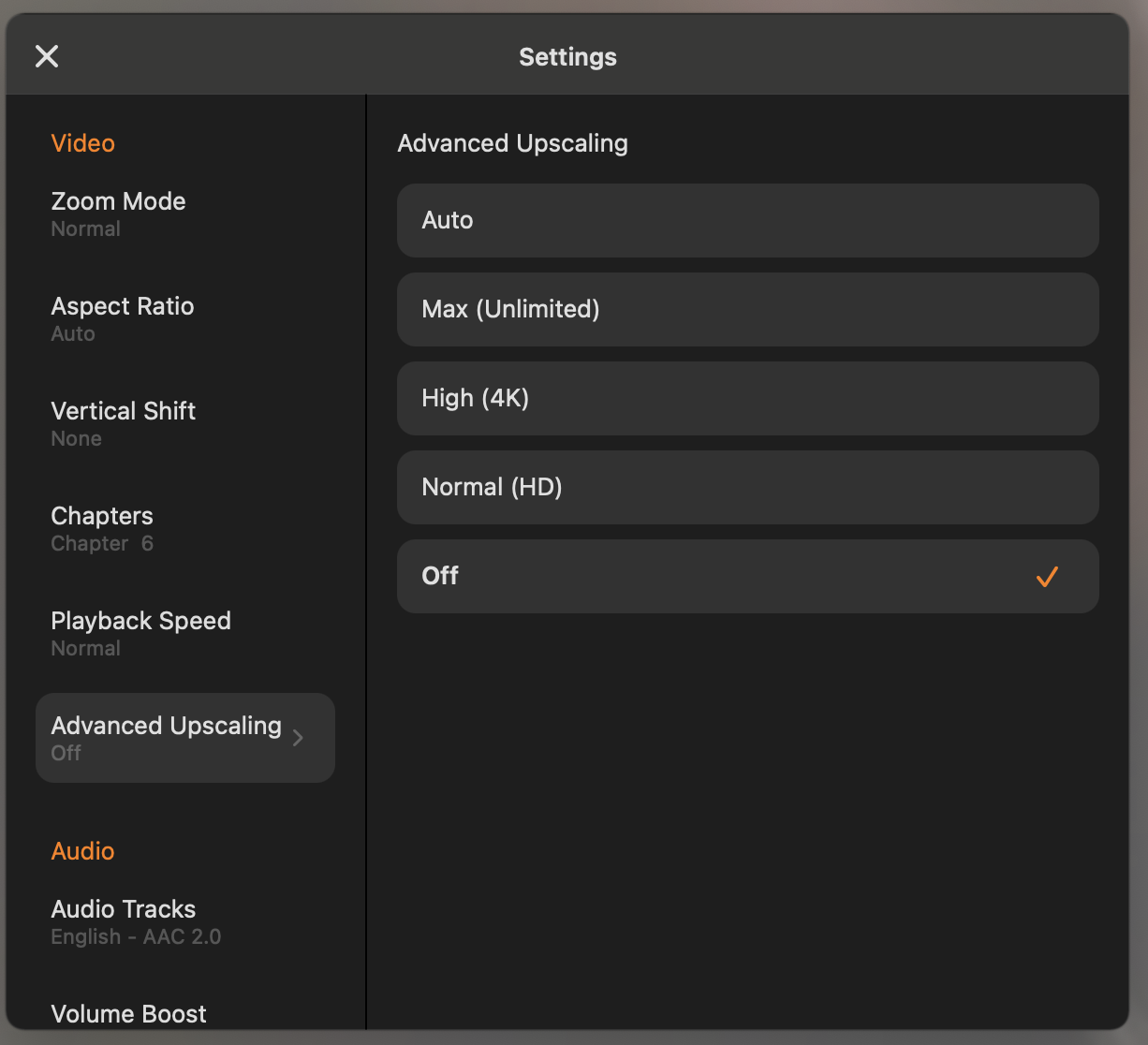
Task: Open Volume Boost setting
Action: [129, 1014]
